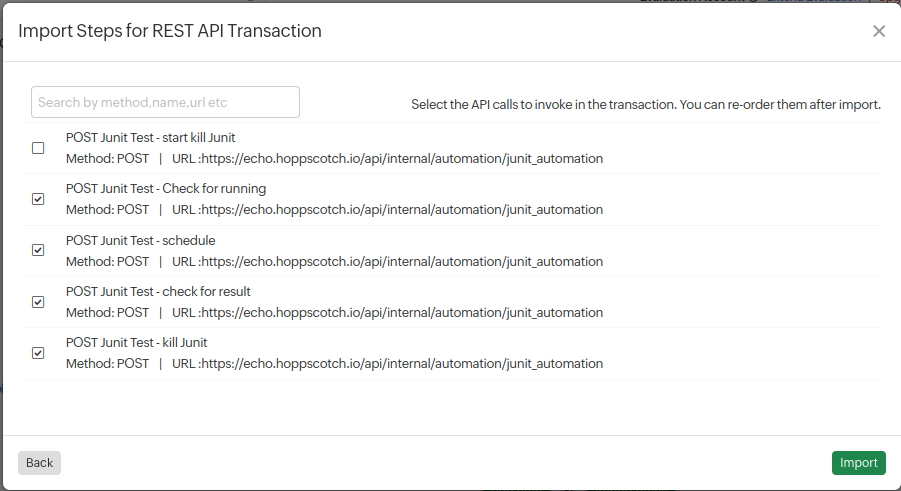The height and width of the screenshot is (491, 901).
Task: Click the Method label under 'kill Junit' step
Action: pos(107,364)
